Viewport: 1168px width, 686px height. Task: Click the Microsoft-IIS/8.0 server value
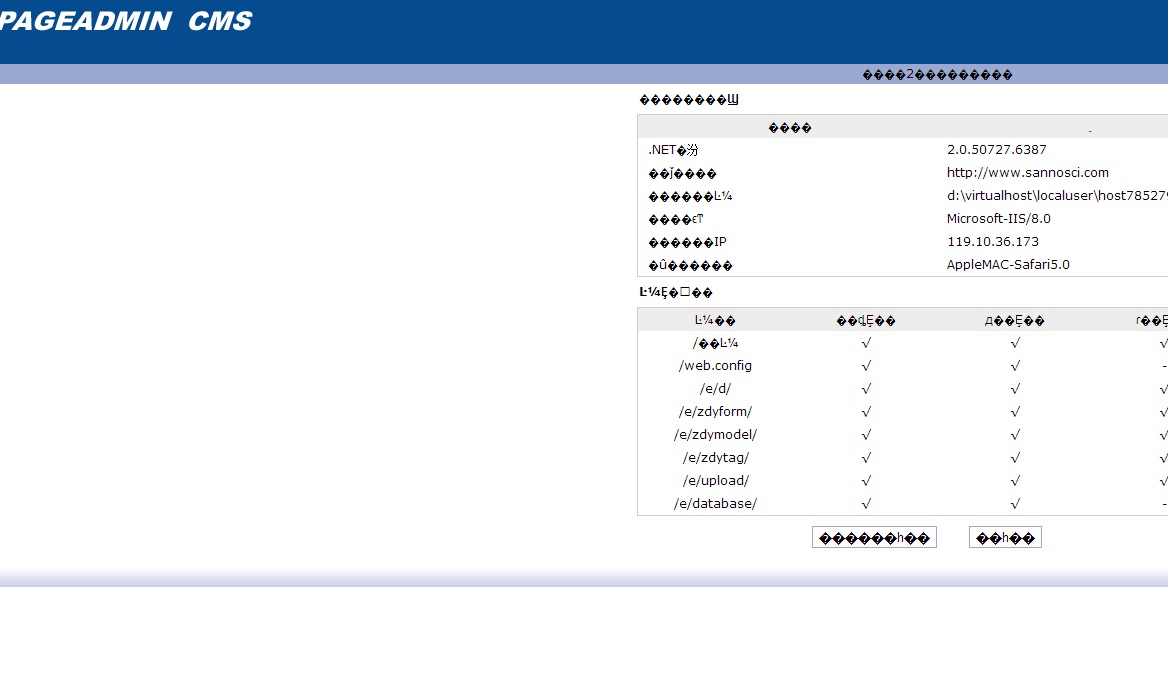point(998,219)
